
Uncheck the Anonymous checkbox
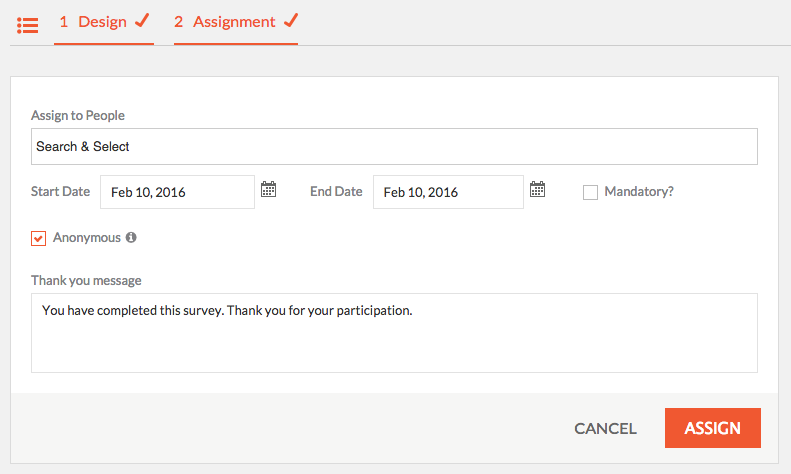point(38,238)
